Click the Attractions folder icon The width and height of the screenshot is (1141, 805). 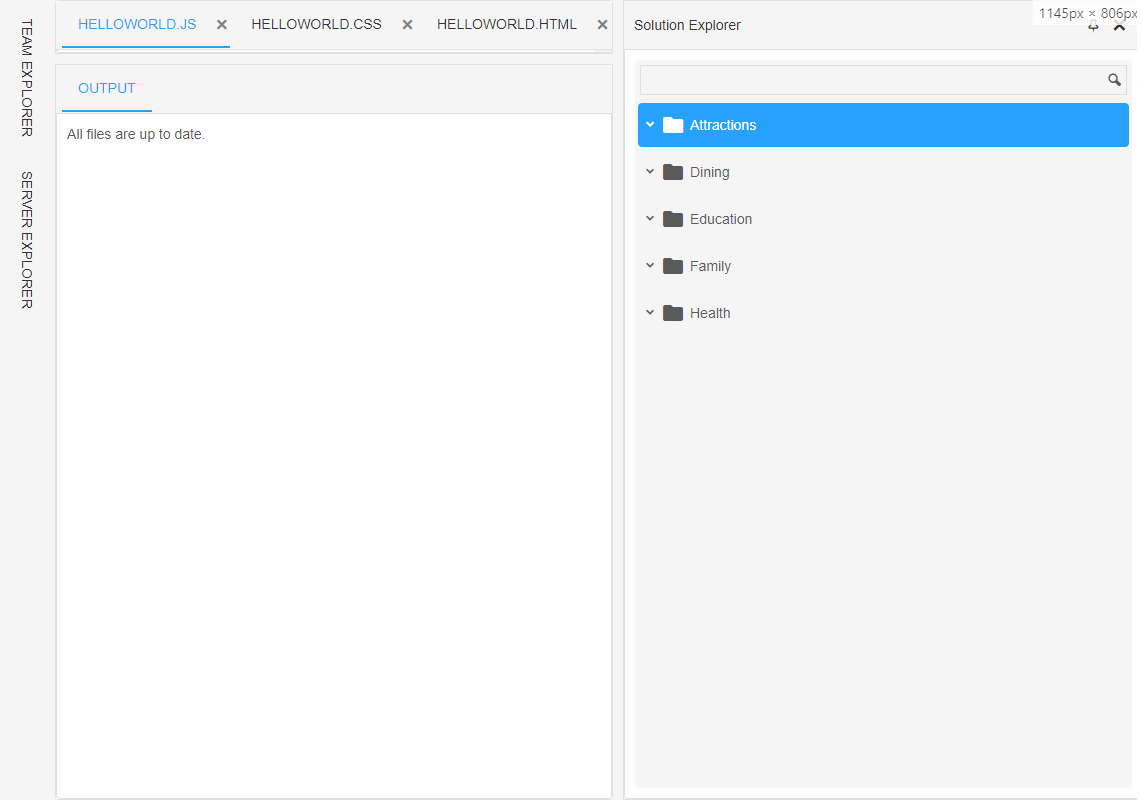[673, 125]
